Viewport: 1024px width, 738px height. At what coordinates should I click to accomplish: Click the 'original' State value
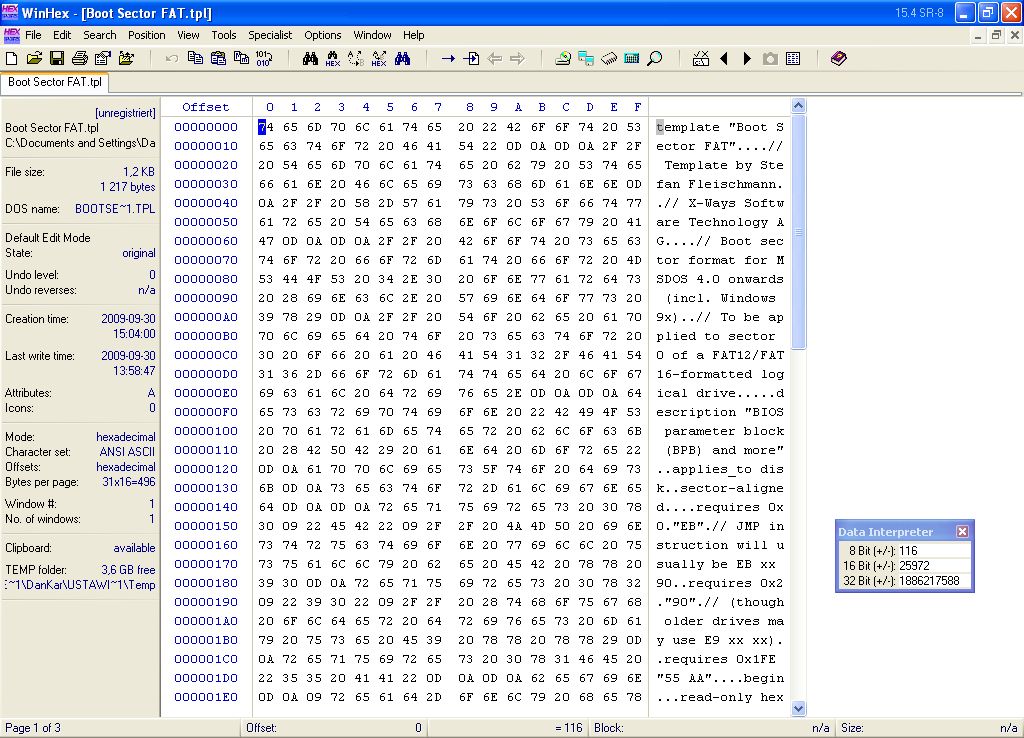139,253
